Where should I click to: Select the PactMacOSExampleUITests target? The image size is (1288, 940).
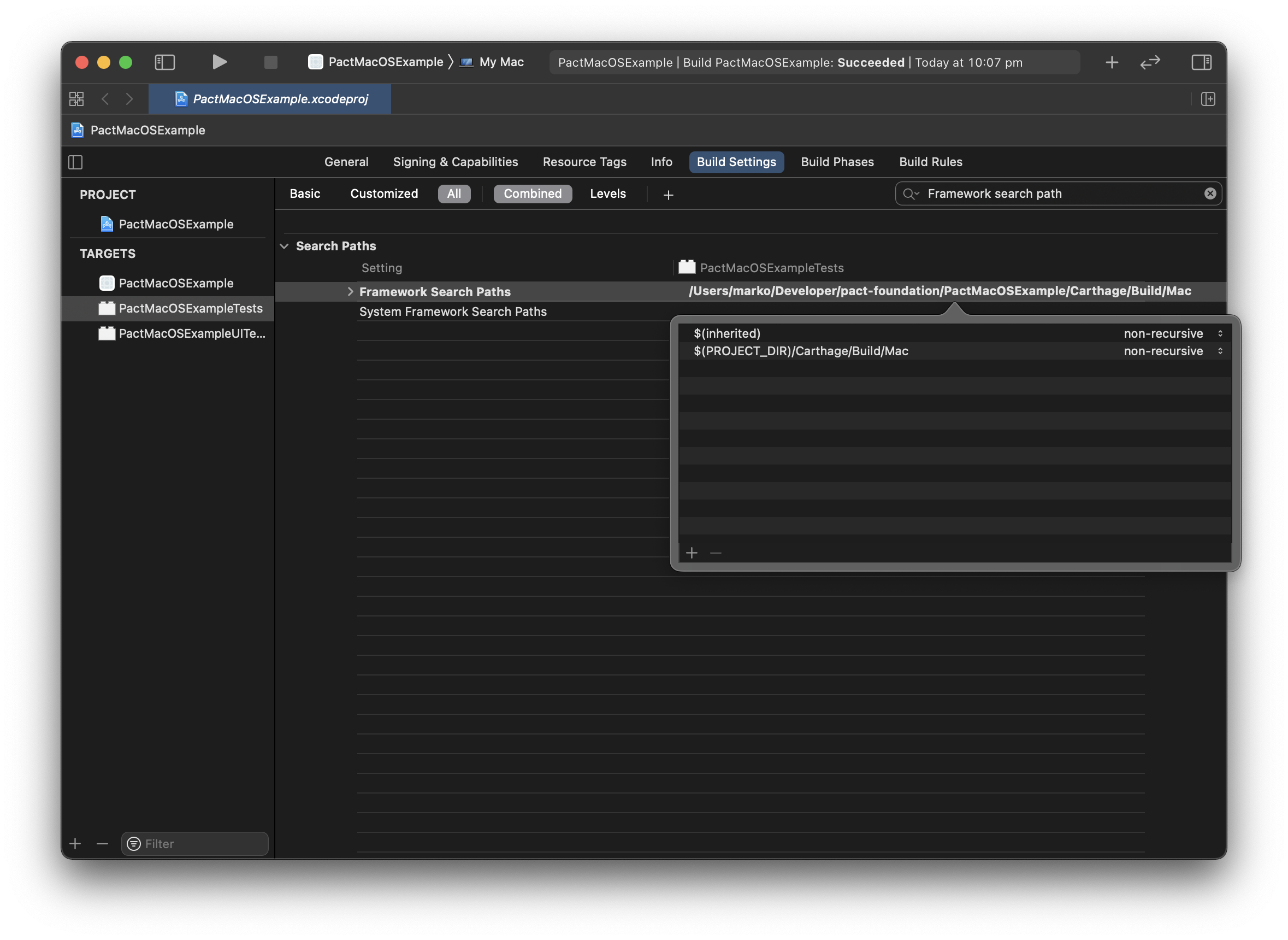click(191, 333)
